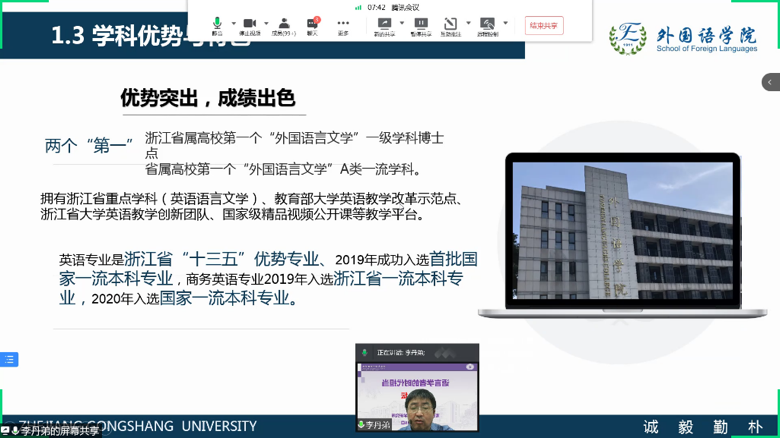The image size is (780, 438).
Task: Open the chat (聊天) panel
Action: pyautogui.click(x=313, y=24)
